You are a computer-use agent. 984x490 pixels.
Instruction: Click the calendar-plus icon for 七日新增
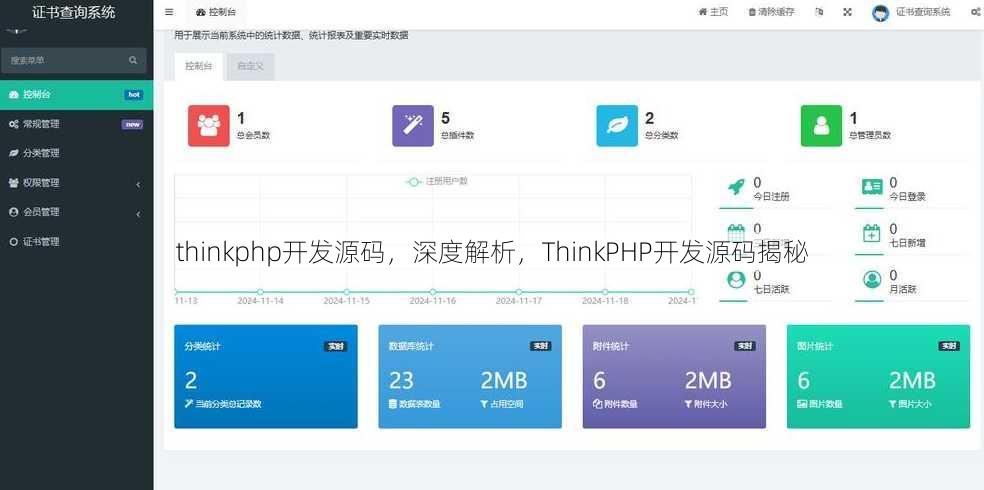(x=872, y=233)
